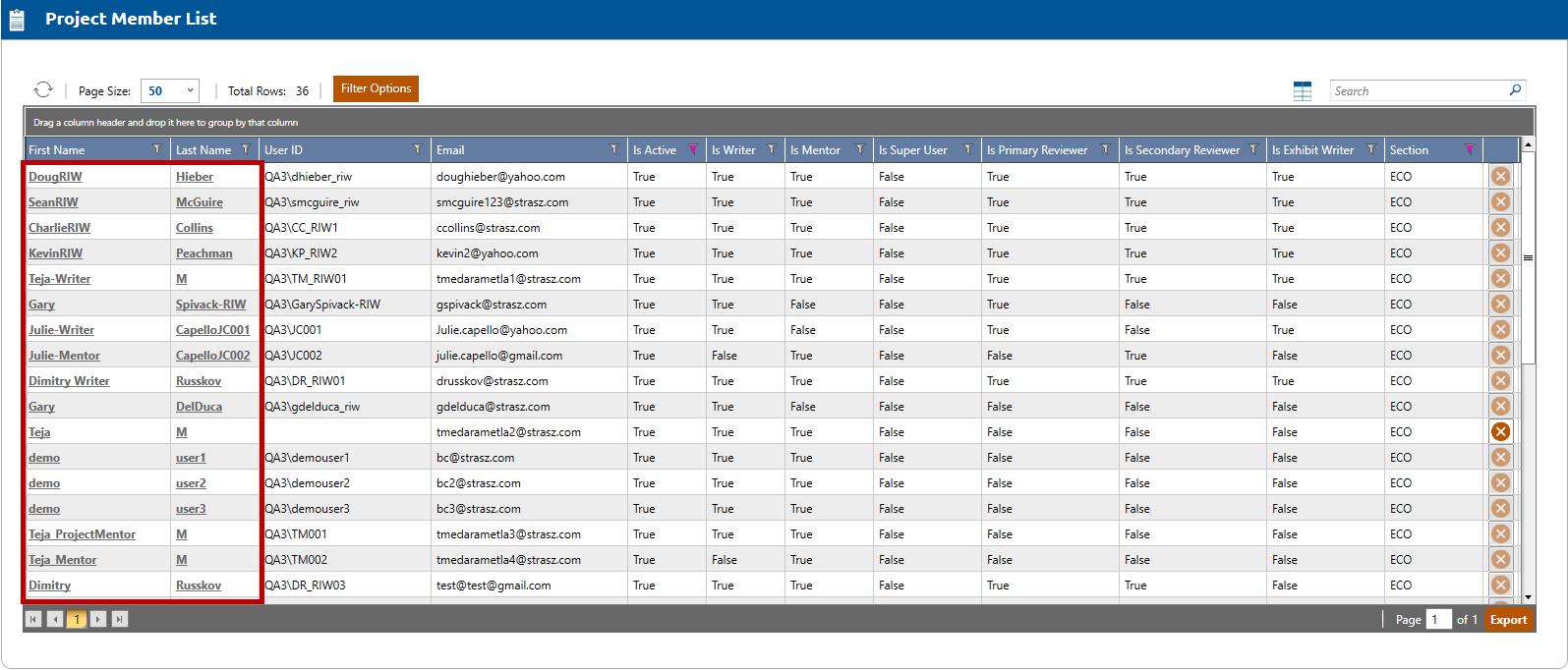Click the Filter Options button
This screenshot has width=1568, height=670.
pyautogui.click(x=376, y=88)
